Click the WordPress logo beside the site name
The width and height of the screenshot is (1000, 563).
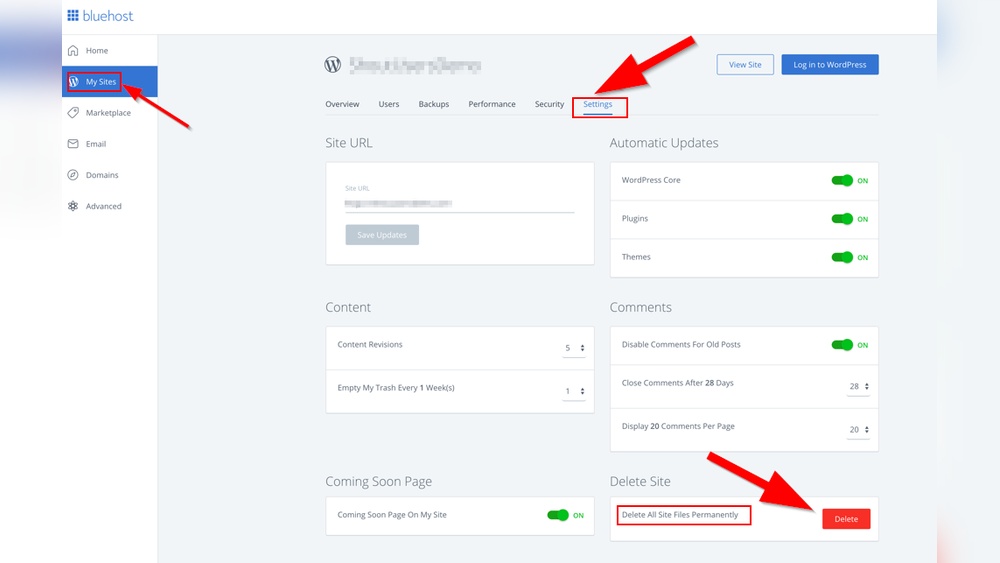(x=333, y=64)
